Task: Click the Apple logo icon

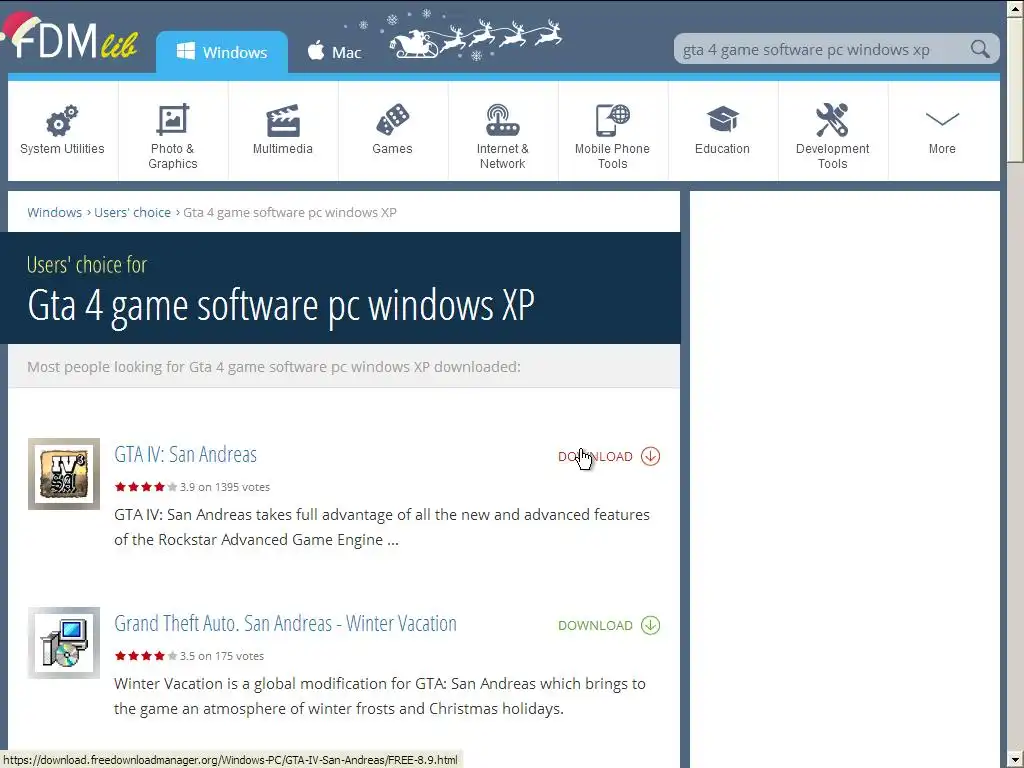Action: coord(316,50)
